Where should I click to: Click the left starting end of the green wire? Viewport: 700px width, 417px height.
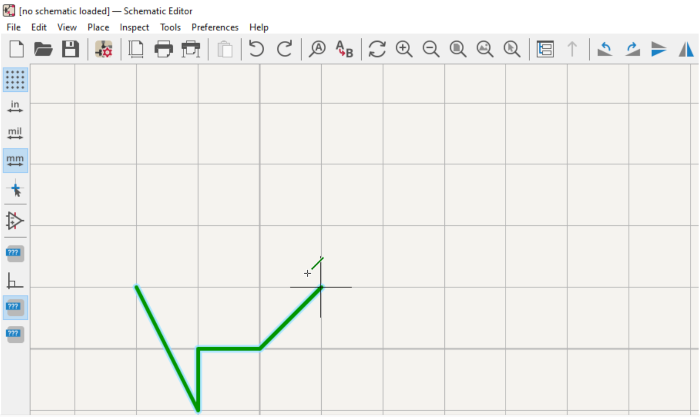click(137, 287)
